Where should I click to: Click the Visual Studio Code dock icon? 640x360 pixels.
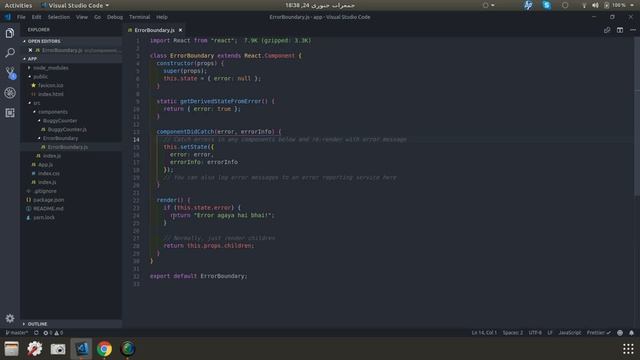tap(81, 349)
